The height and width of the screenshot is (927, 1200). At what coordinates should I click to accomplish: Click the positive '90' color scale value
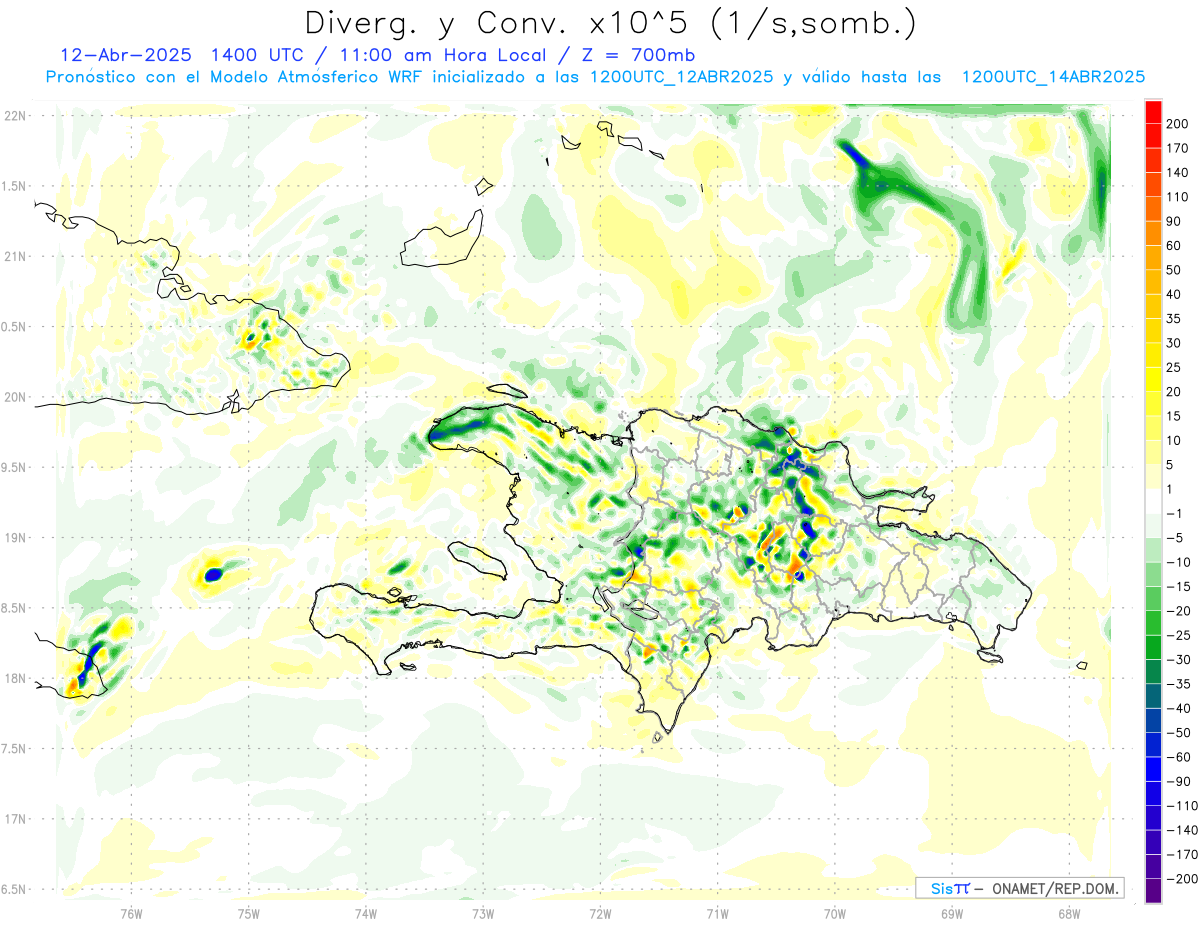point(1174,221)
